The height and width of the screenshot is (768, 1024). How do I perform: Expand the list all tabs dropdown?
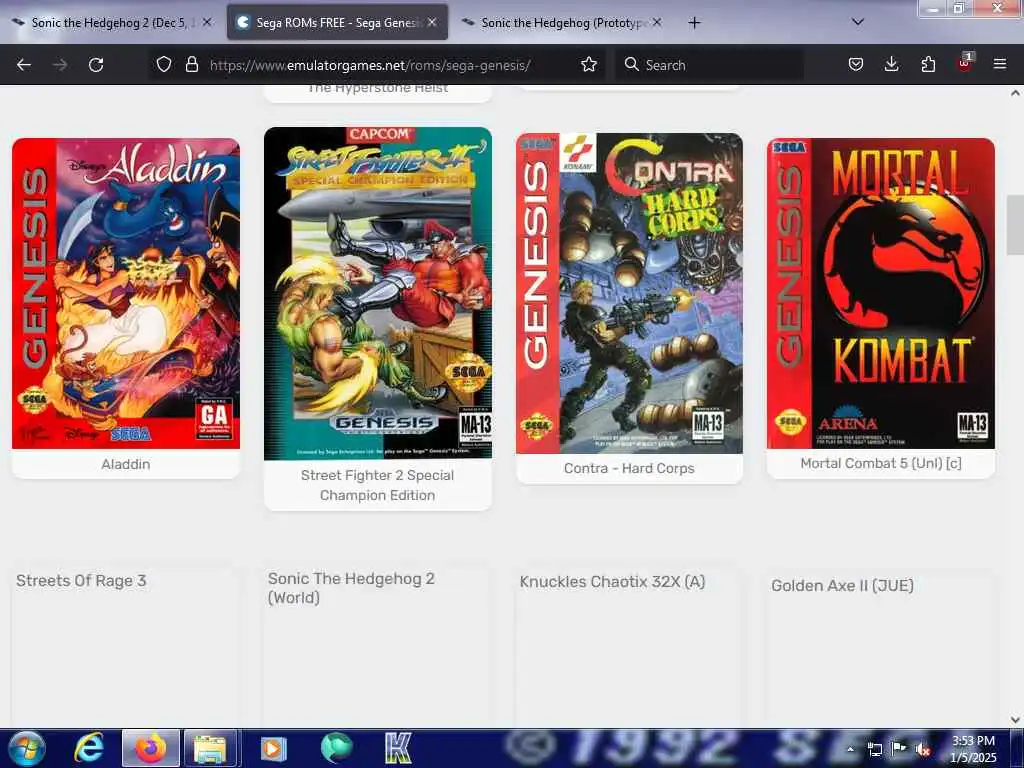(x=858, y=22)
